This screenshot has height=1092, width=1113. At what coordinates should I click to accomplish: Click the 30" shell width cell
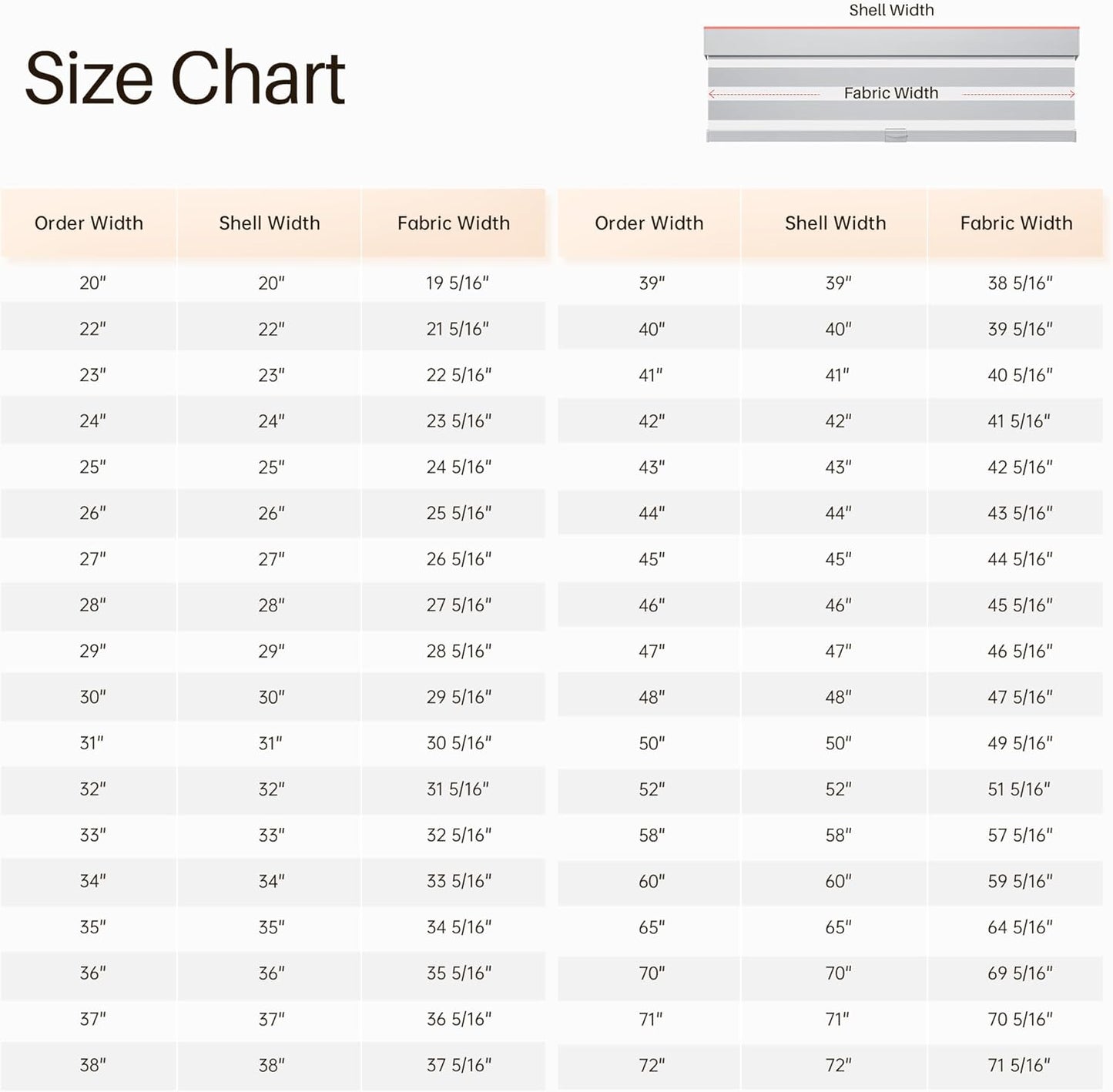pos(271,698)
